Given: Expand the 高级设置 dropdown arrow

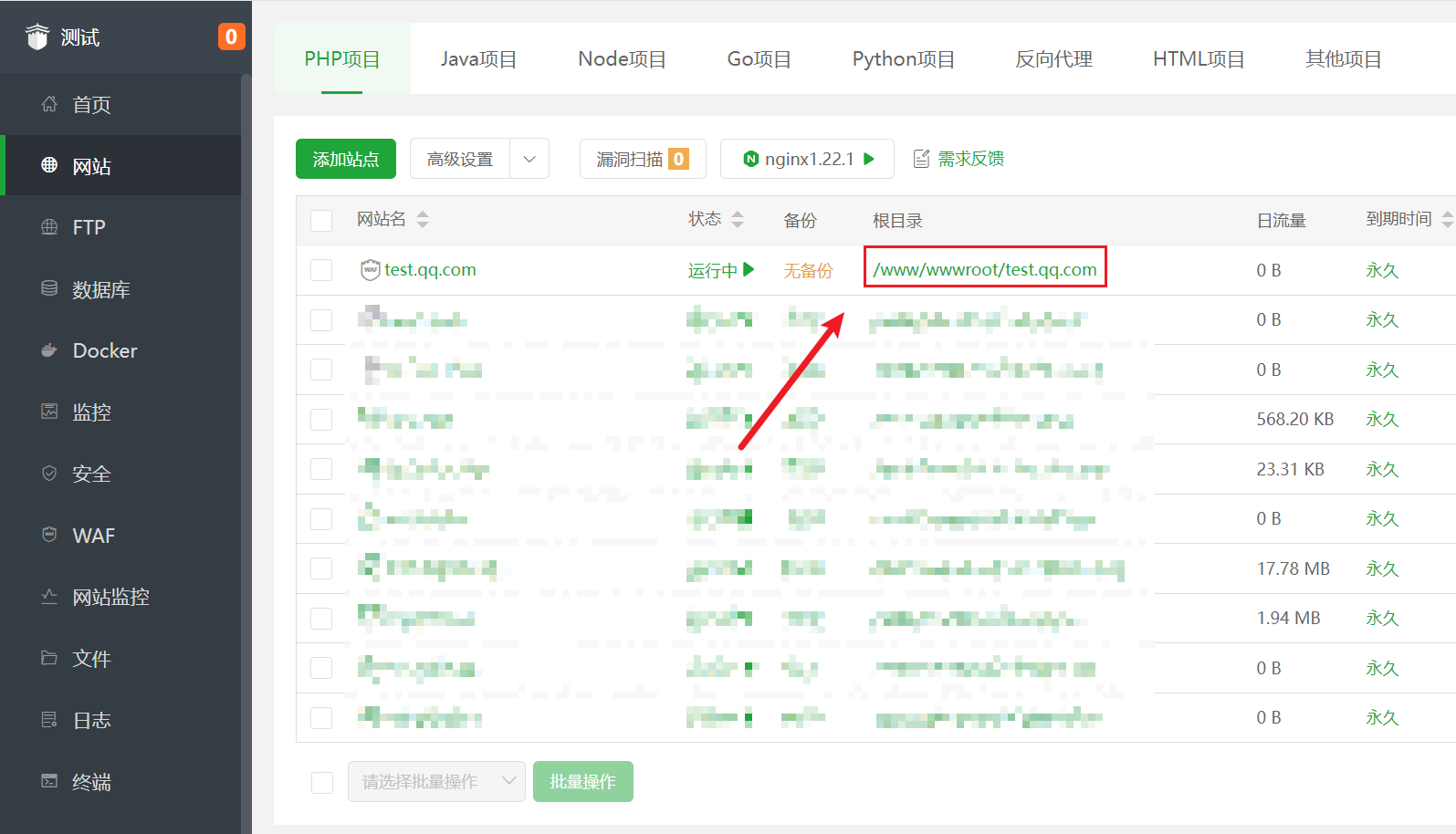Looking at the screenshot, I should [x=529, y=159].
